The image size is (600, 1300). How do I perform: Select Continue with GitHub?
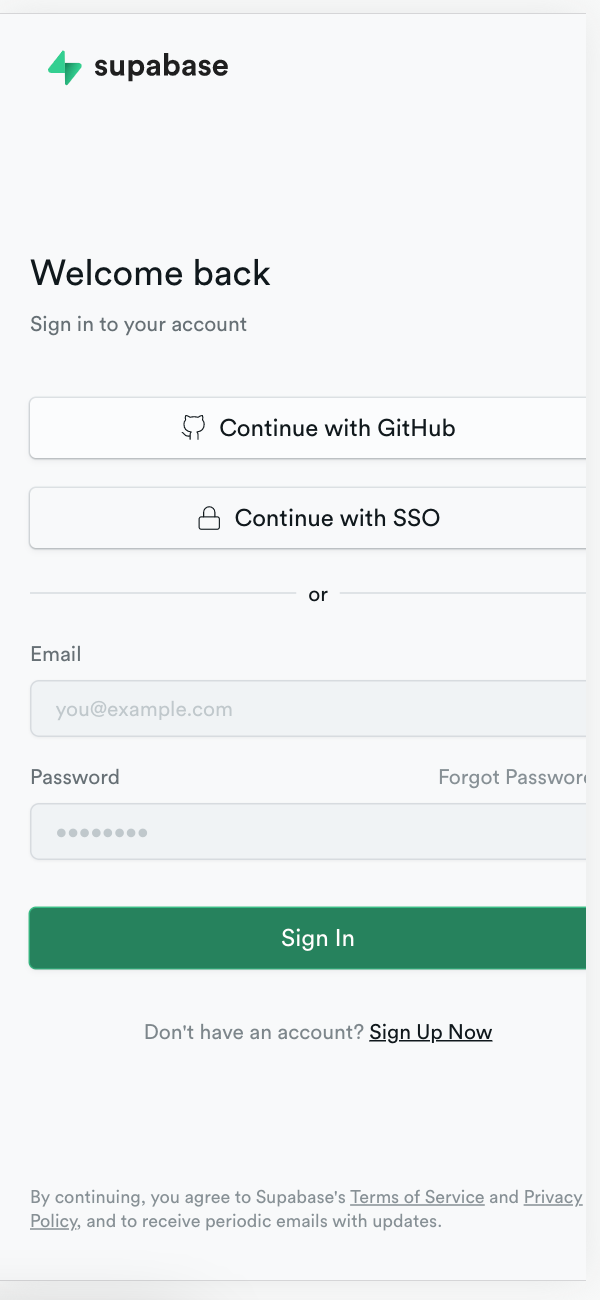click(x=318, y=428)
